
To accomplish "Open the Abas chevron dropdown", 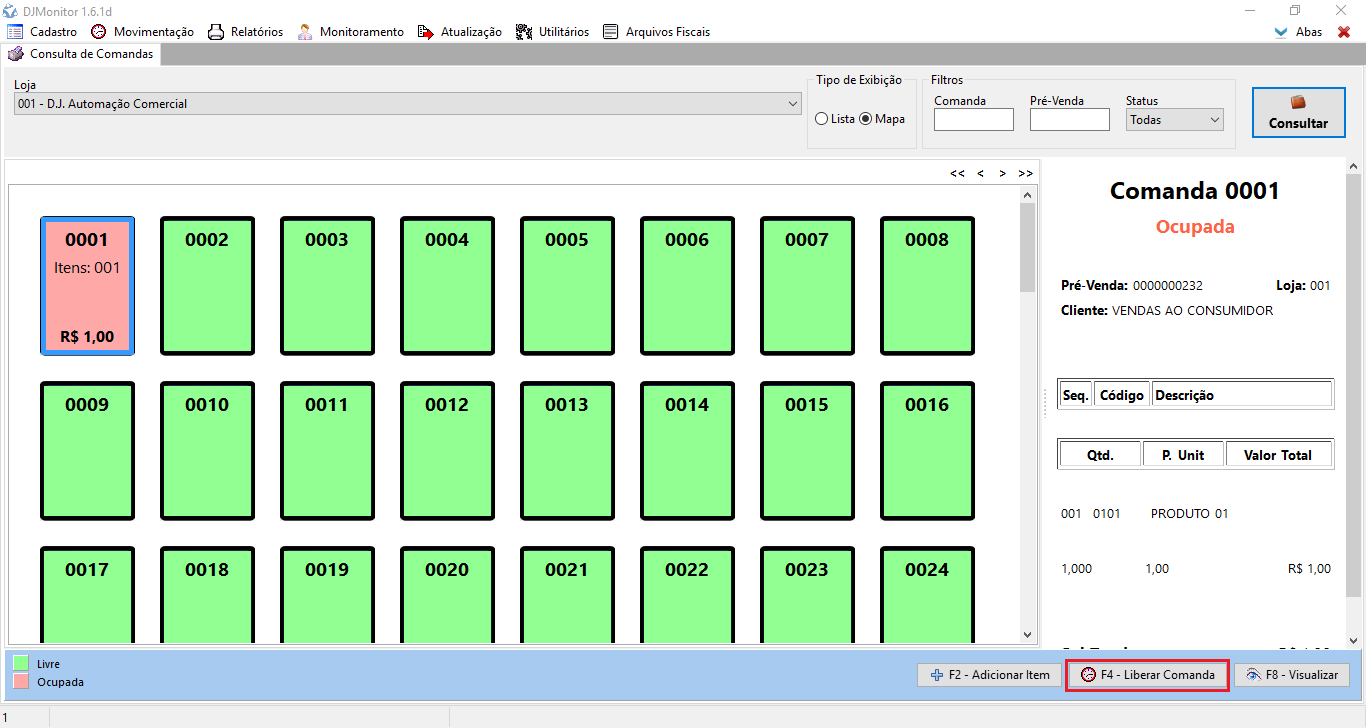I will 1281,32.
